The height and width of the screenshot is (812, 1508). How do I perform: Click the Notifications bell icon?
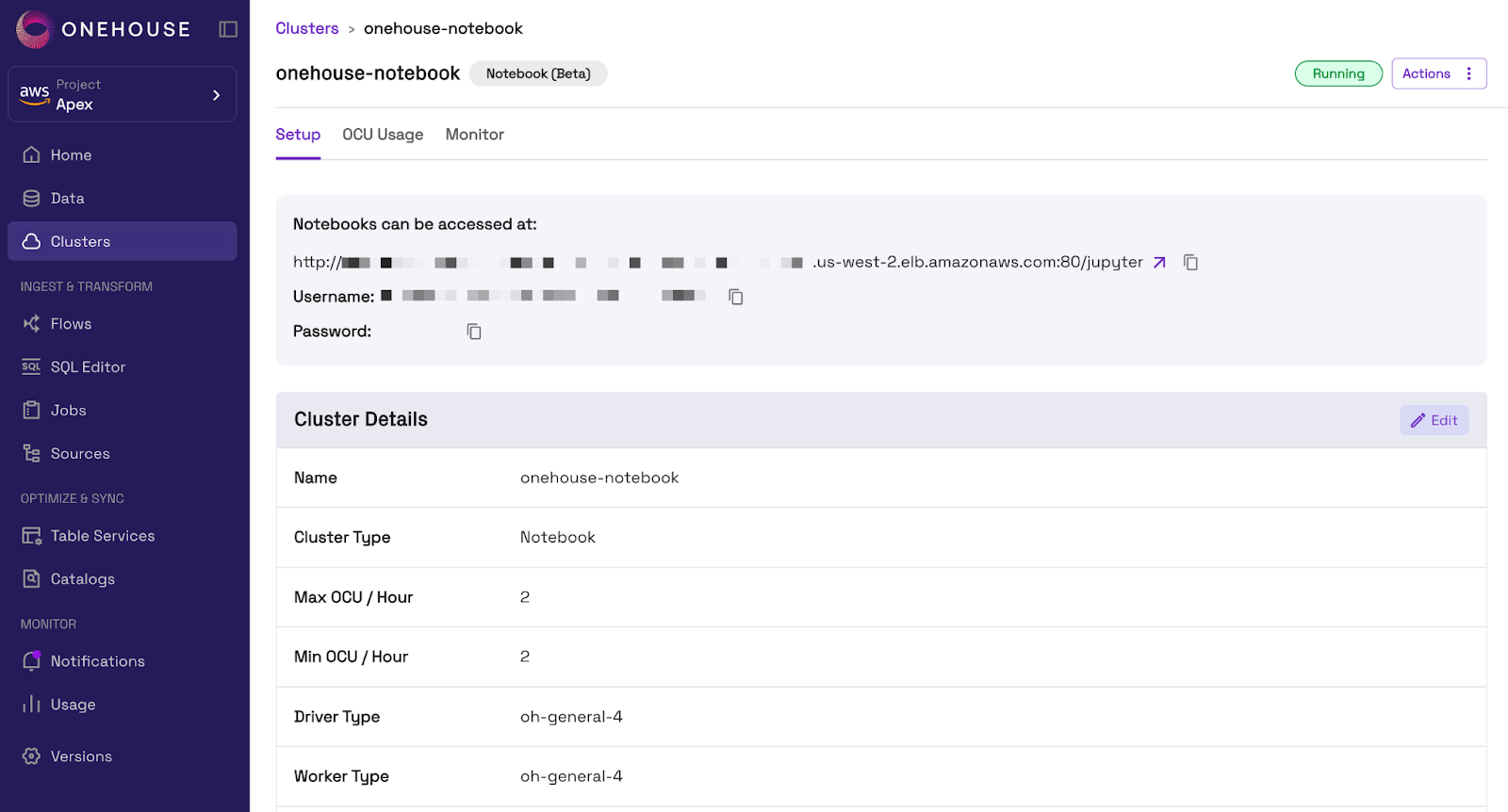point(31,660)
